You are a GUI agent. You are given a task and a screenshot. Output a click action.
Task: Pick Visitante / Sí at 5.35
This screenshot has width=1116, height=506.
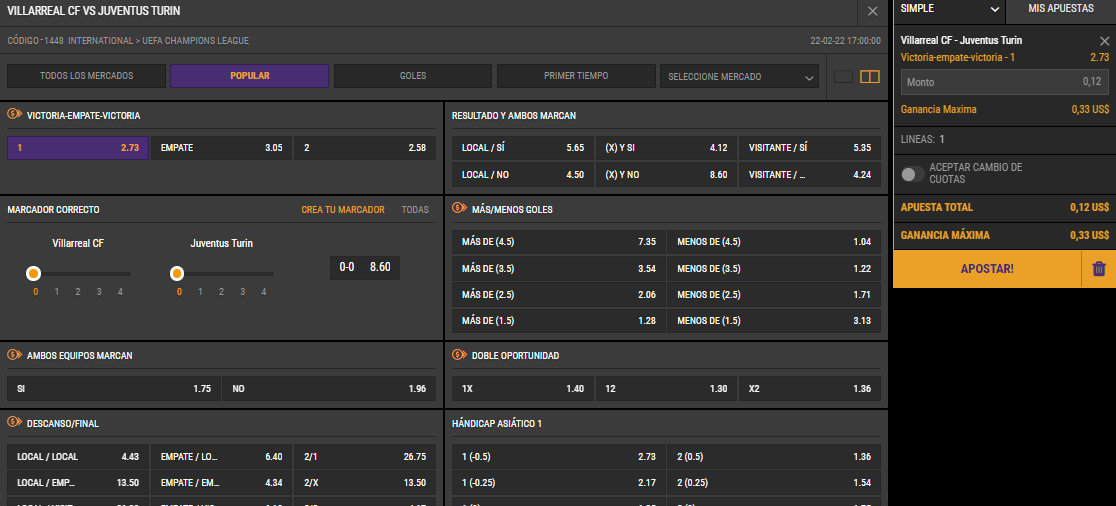809,148
